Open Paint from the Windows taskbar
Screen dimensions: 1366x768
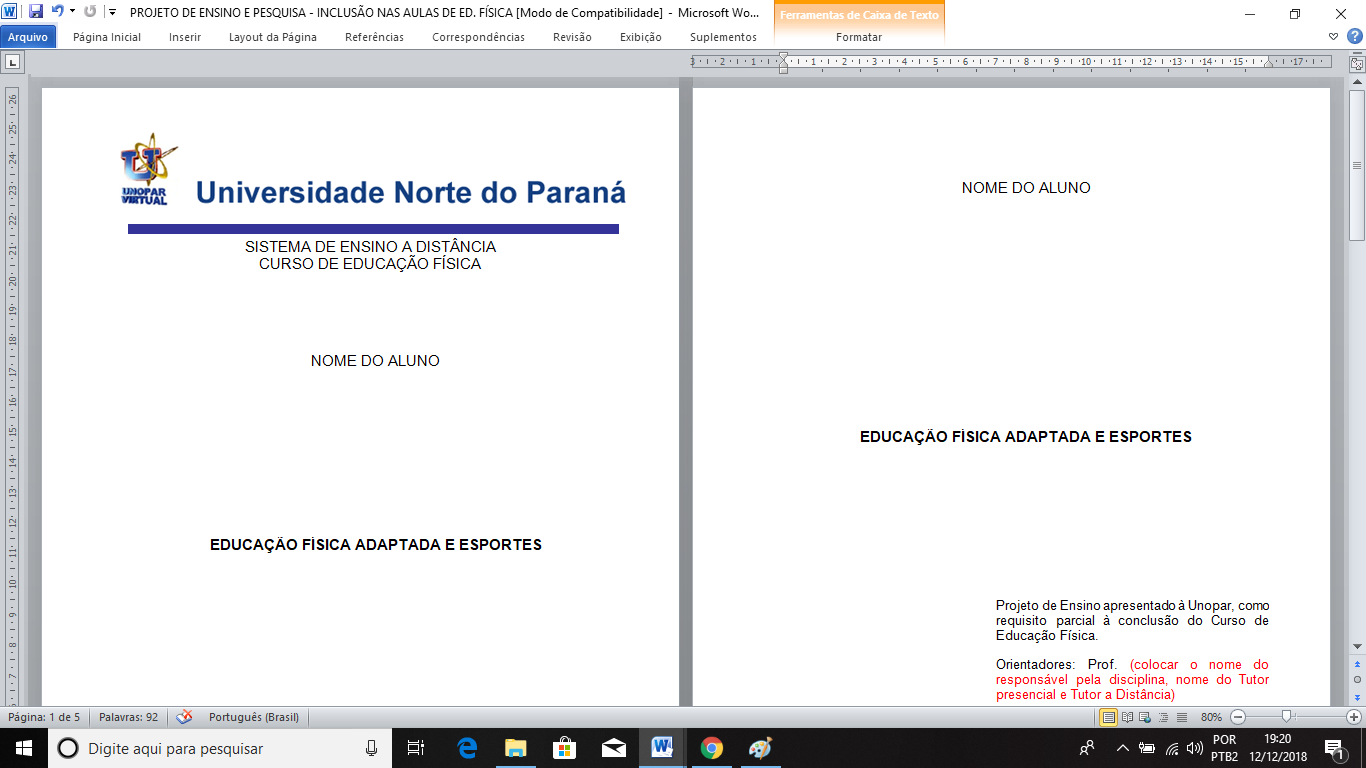(x=760, y=748)
